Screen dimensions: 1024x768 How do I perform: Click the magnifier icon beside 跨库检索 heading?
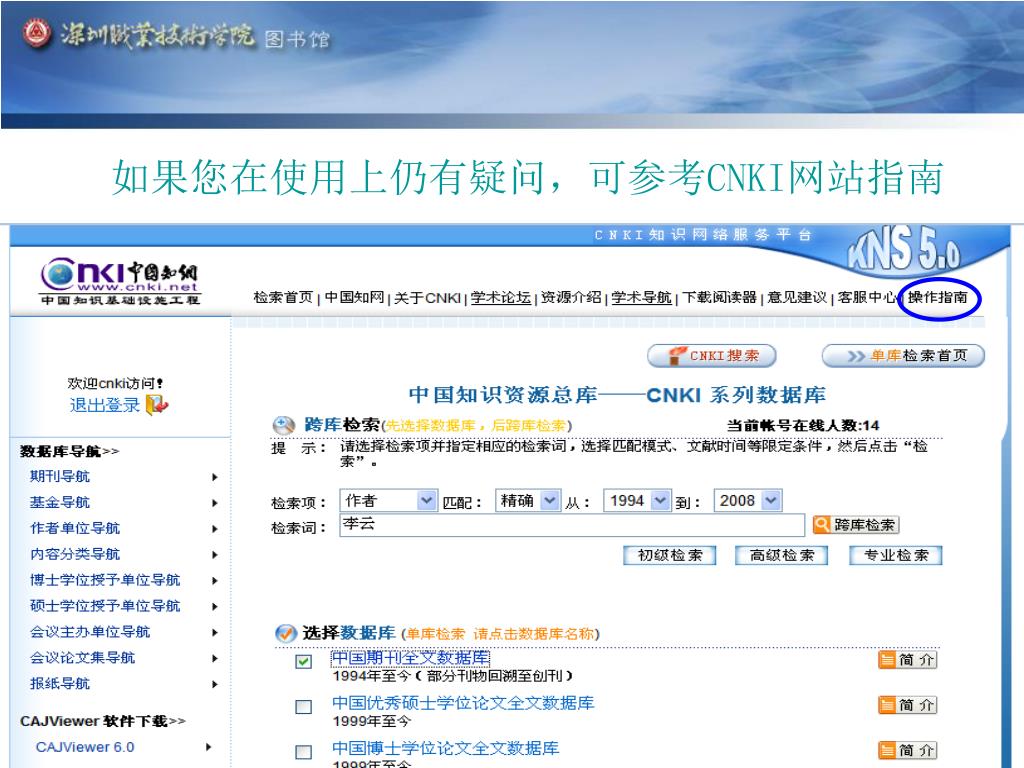click(283, 425)
